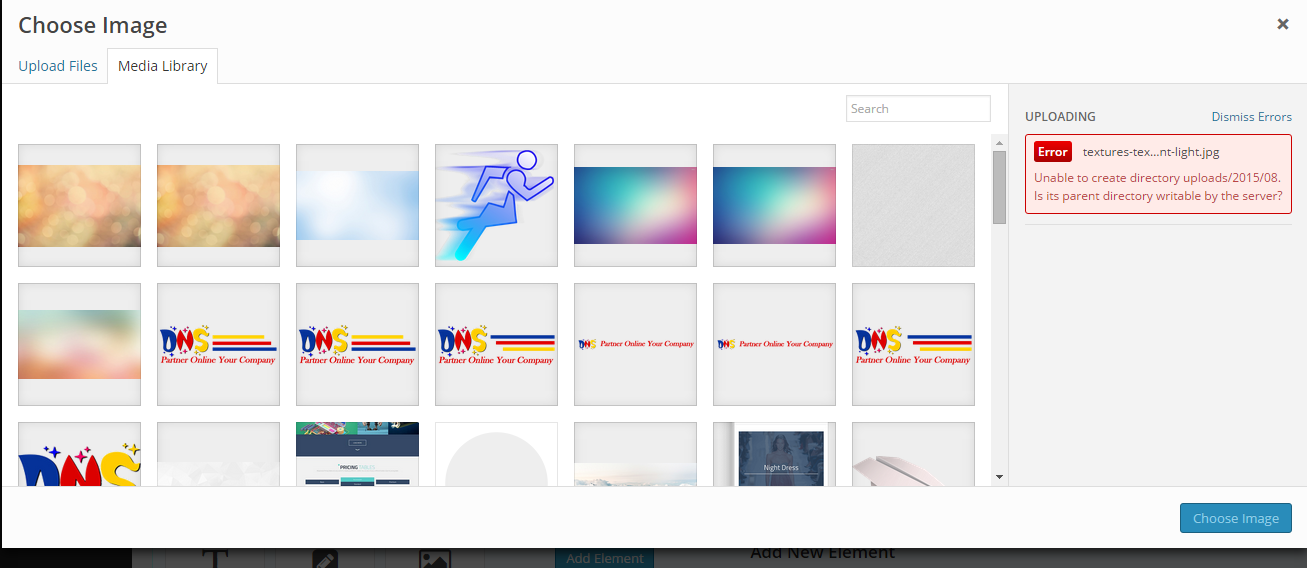Click the UPLOADING heading
Screen dimensions: 1307x568
(1060, 116)
